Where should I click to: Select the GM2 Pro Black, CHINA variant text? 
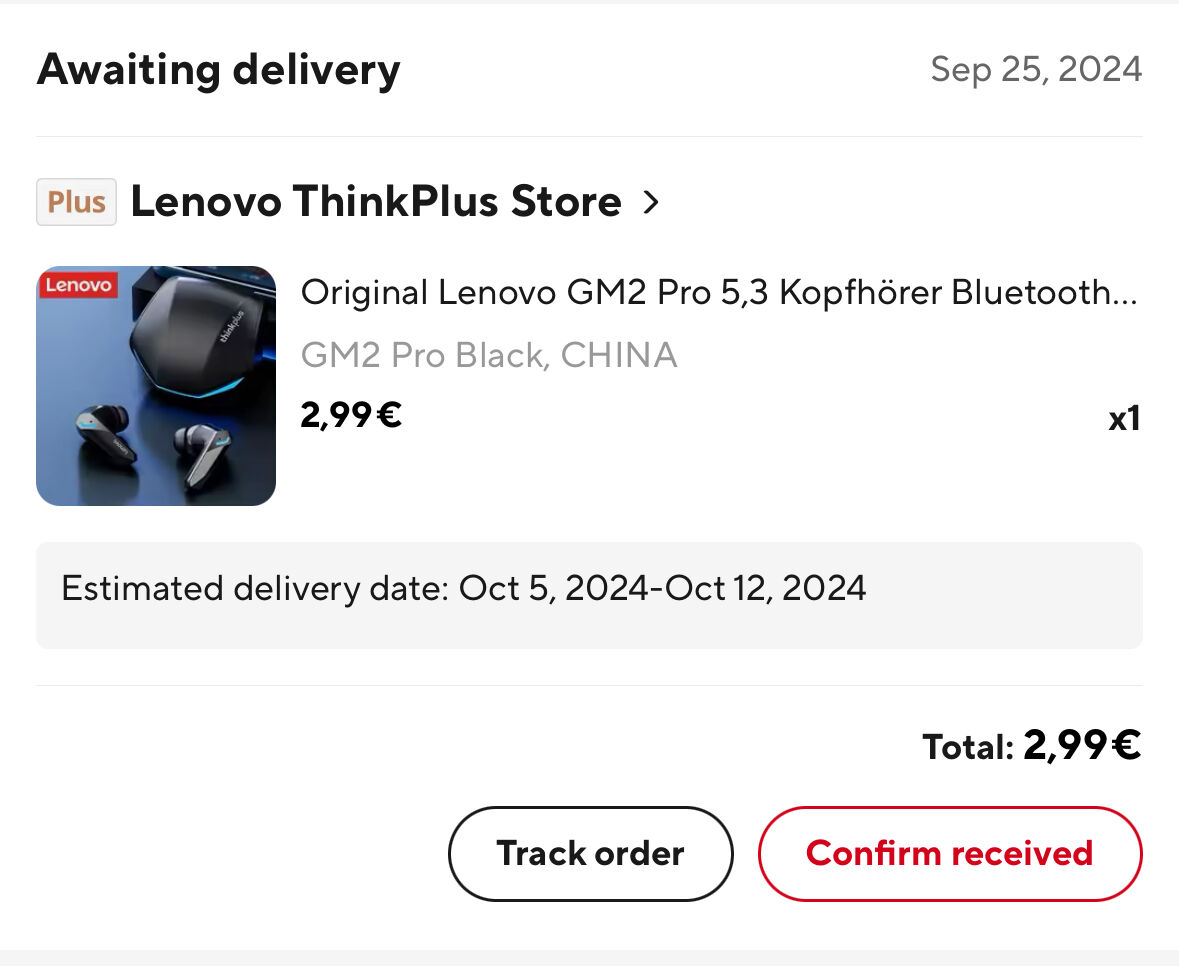tap(489, 355)
